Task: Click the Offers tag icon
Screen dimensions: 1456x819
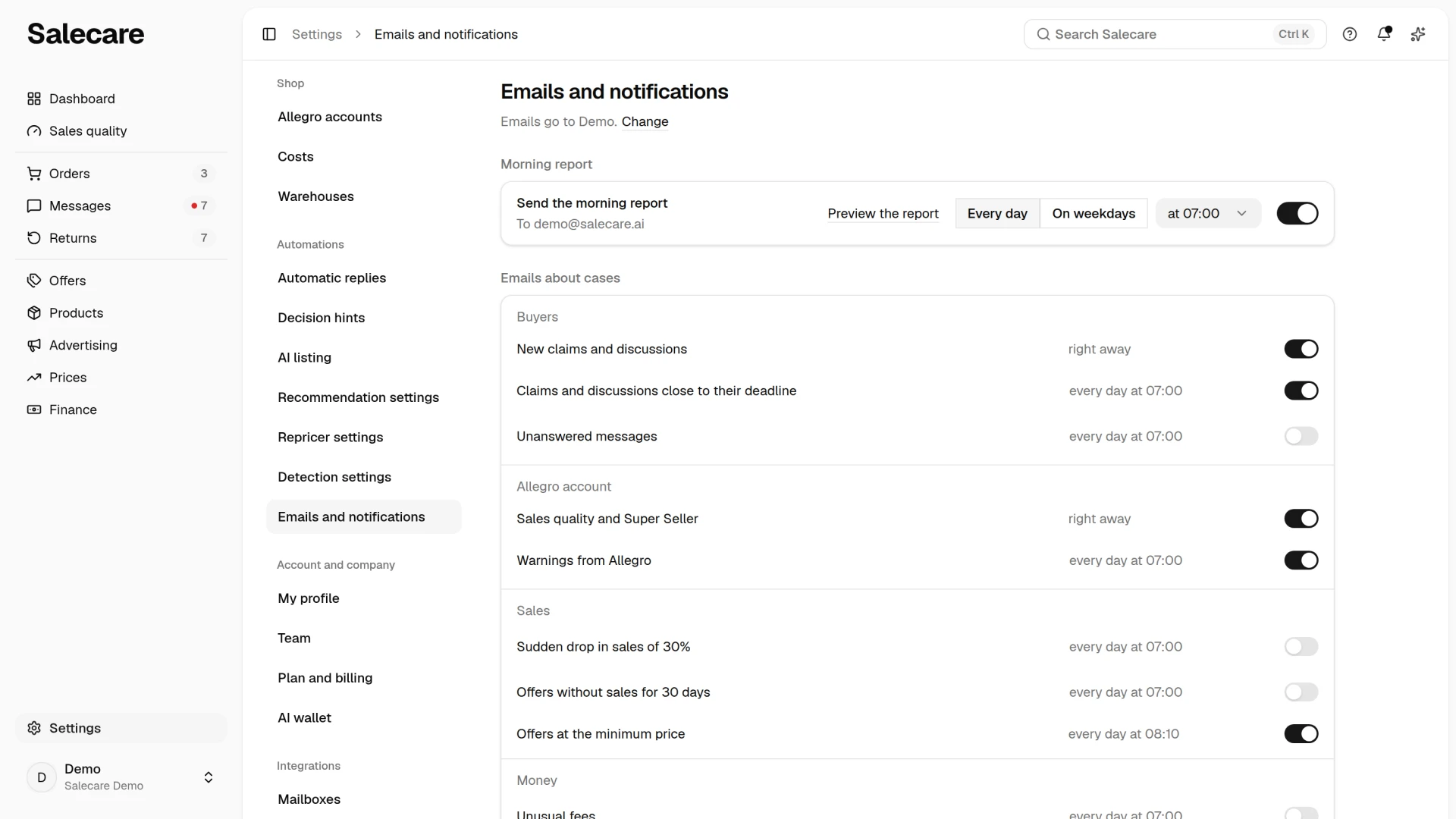Action: click(x=34, y=281)
